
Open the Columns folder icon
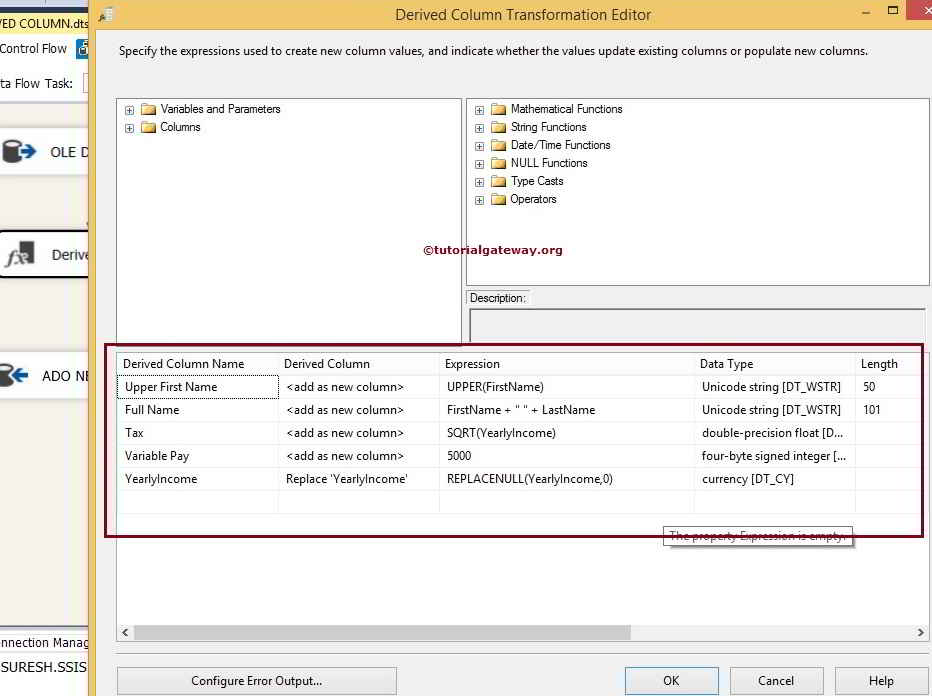point(146,127)
